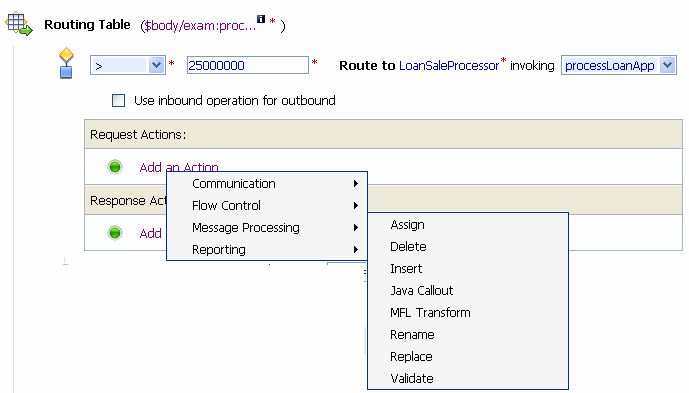This screenshot has width=689, height=393.
Task: Open the $body/exam:proc... expression link
Action: pos(200,25)
